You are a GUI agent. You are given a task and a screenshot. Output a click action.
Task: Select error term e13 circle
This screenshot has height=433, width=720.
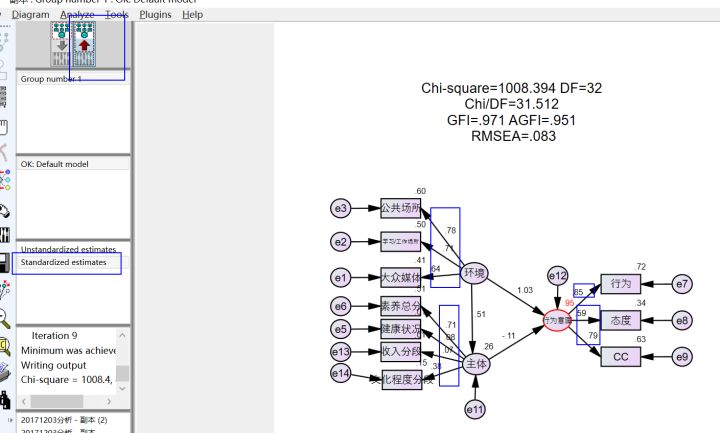click(341, 352)
